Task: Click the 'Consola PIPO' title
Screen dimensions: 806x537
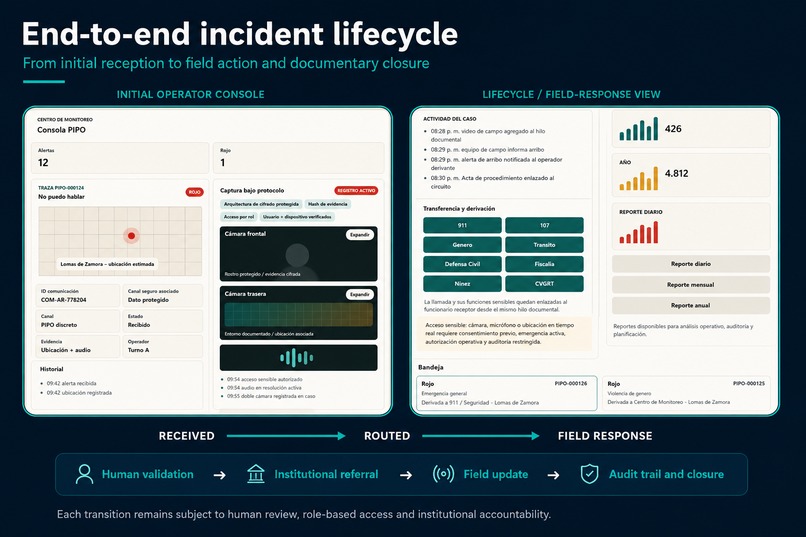Action: (61, 130)
